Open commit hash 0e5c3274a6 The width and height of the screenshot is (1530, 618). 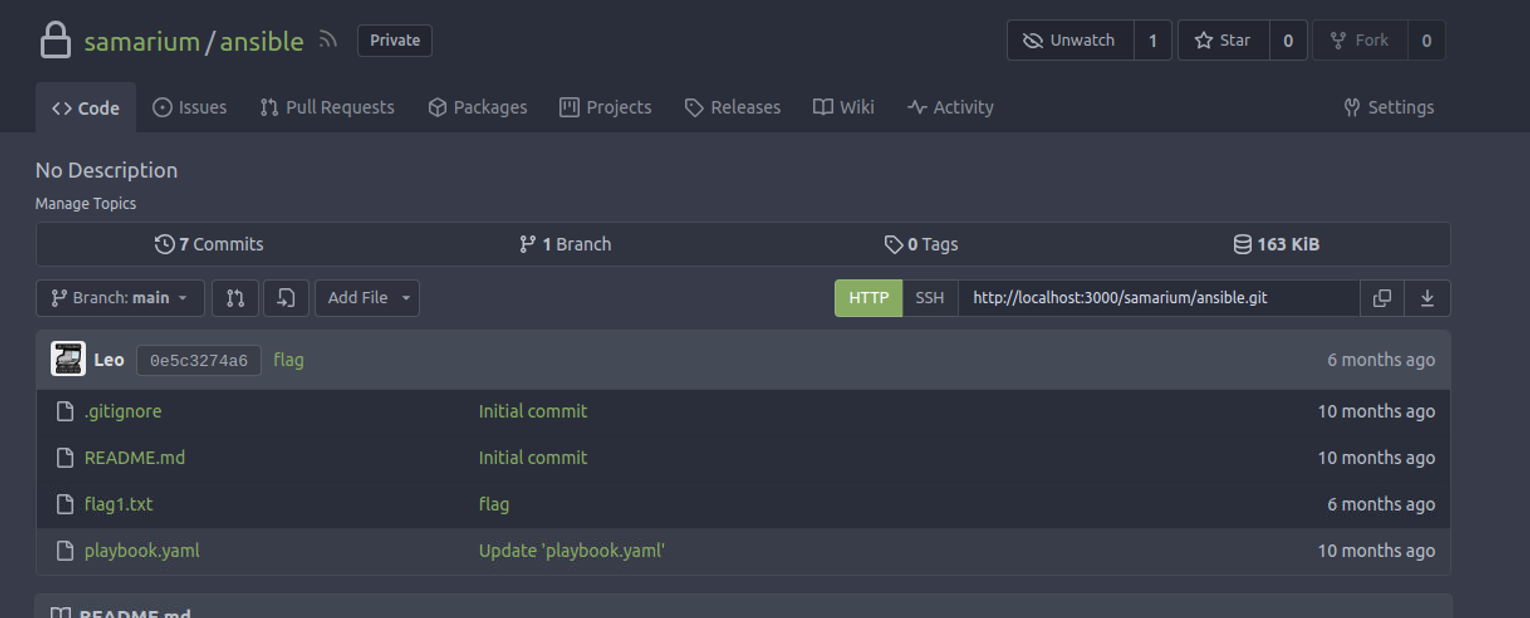pos(198,360)
